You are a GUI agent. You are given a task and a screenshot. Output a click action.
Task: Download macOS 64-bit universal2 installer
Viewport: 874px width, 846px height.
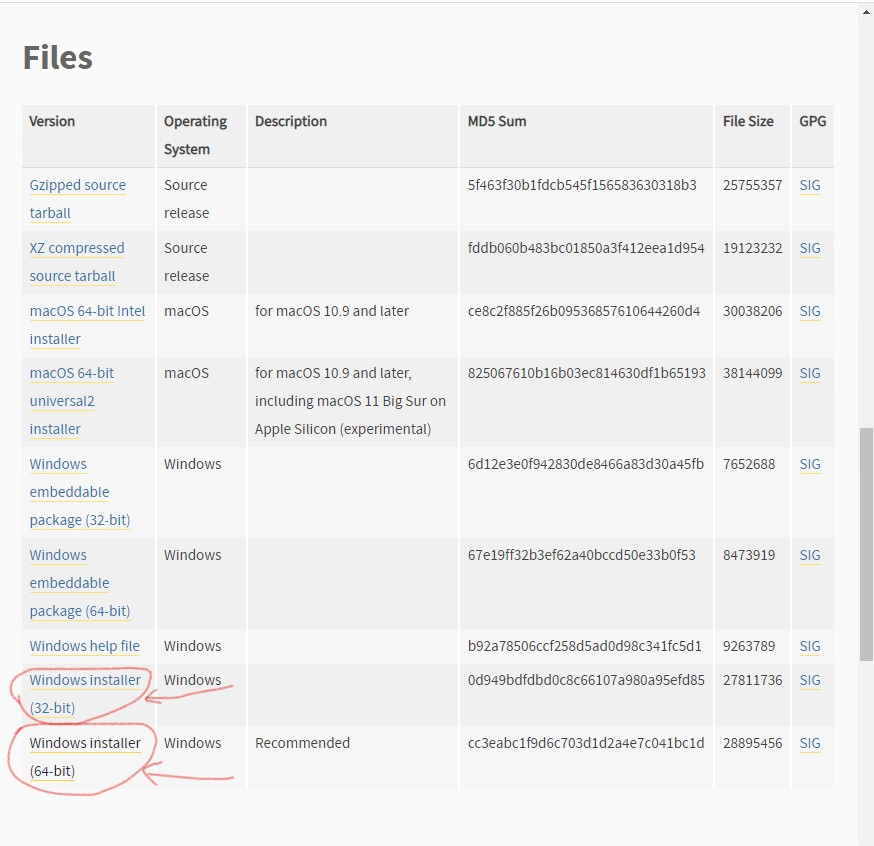(71, 401)
